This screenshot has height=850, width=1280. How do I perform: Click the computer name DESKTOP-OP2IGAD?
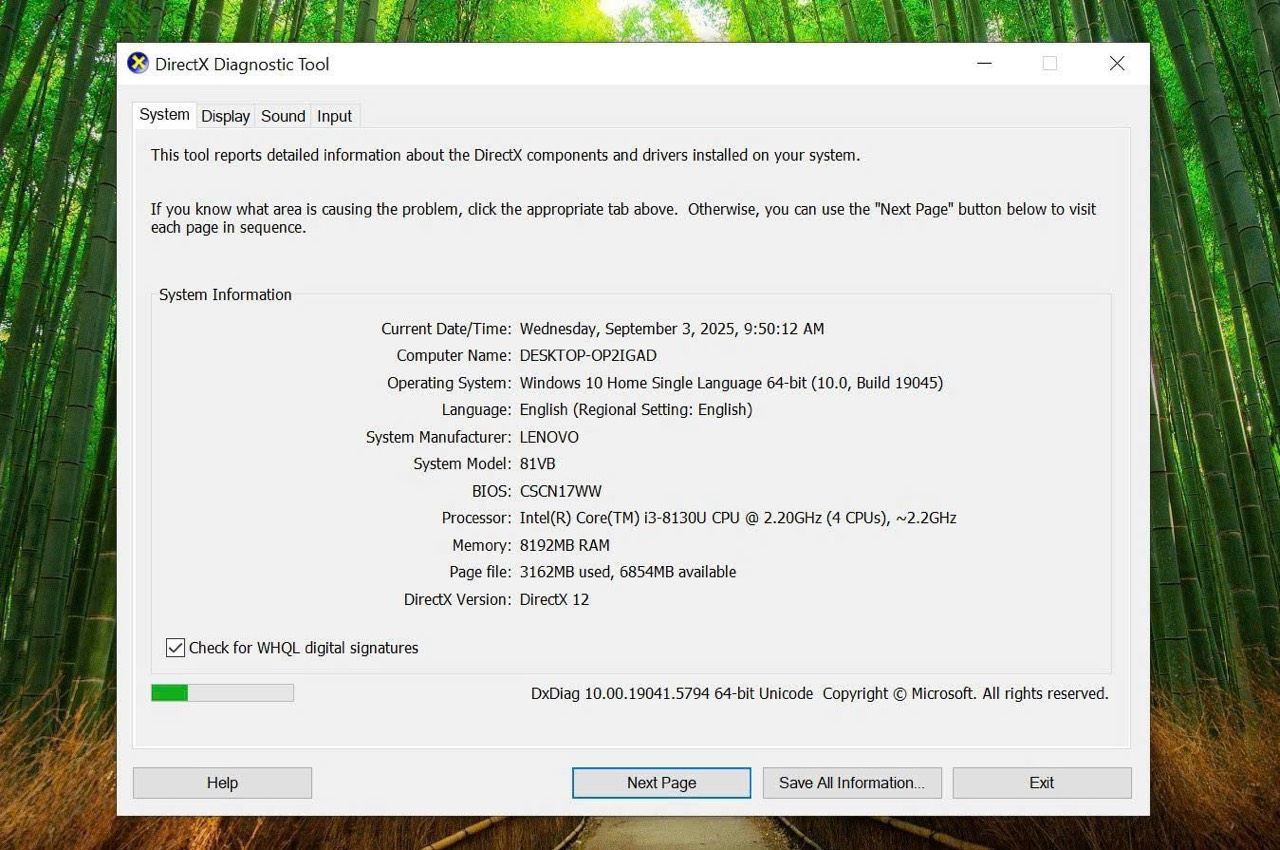[x=588, y=356]
